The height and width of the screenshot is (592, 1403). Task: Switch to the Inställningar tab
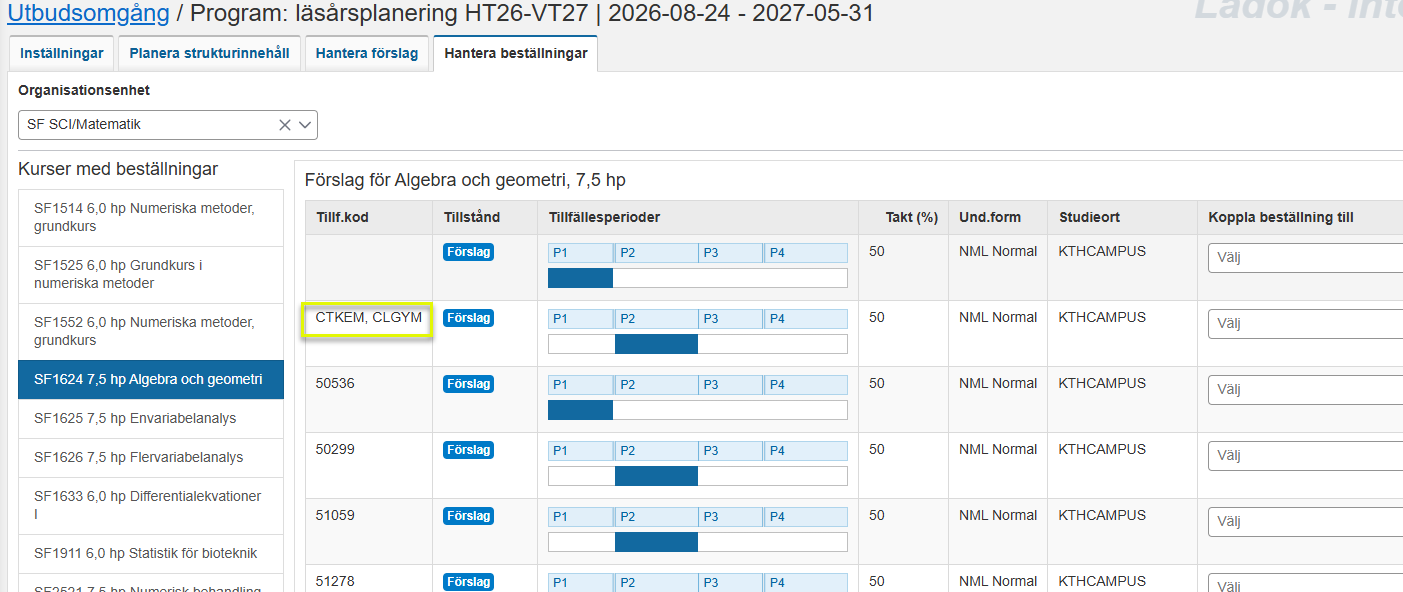click(61, 53)
